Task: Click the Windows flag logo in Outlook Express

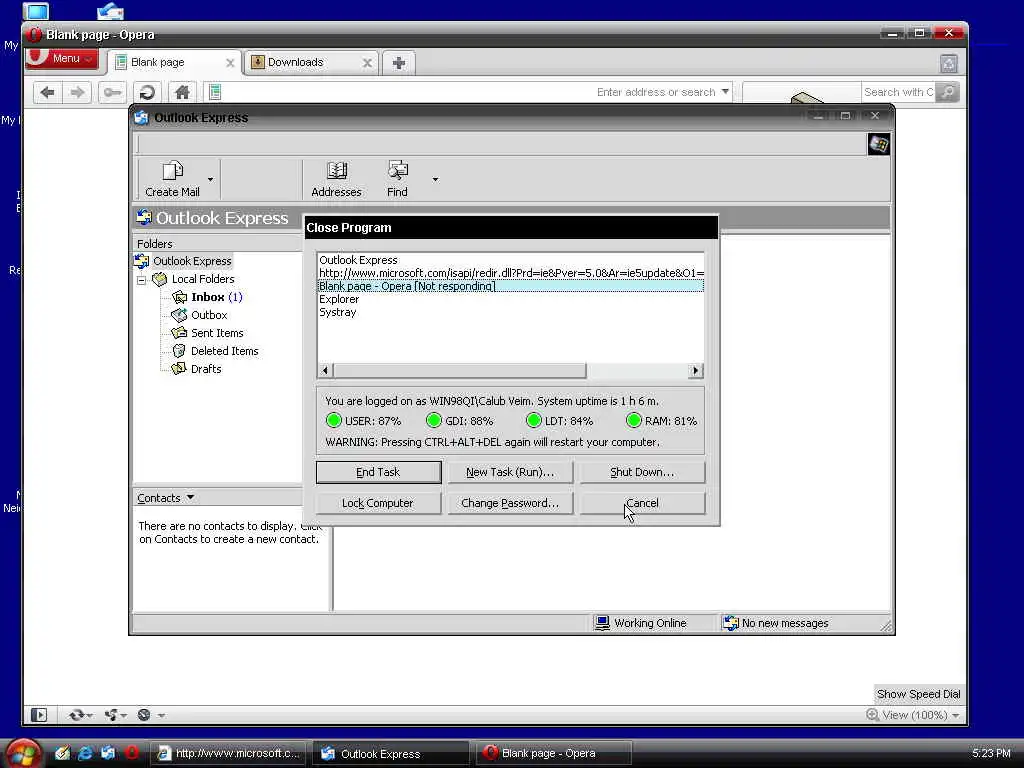Action: (x=878, y=144)
